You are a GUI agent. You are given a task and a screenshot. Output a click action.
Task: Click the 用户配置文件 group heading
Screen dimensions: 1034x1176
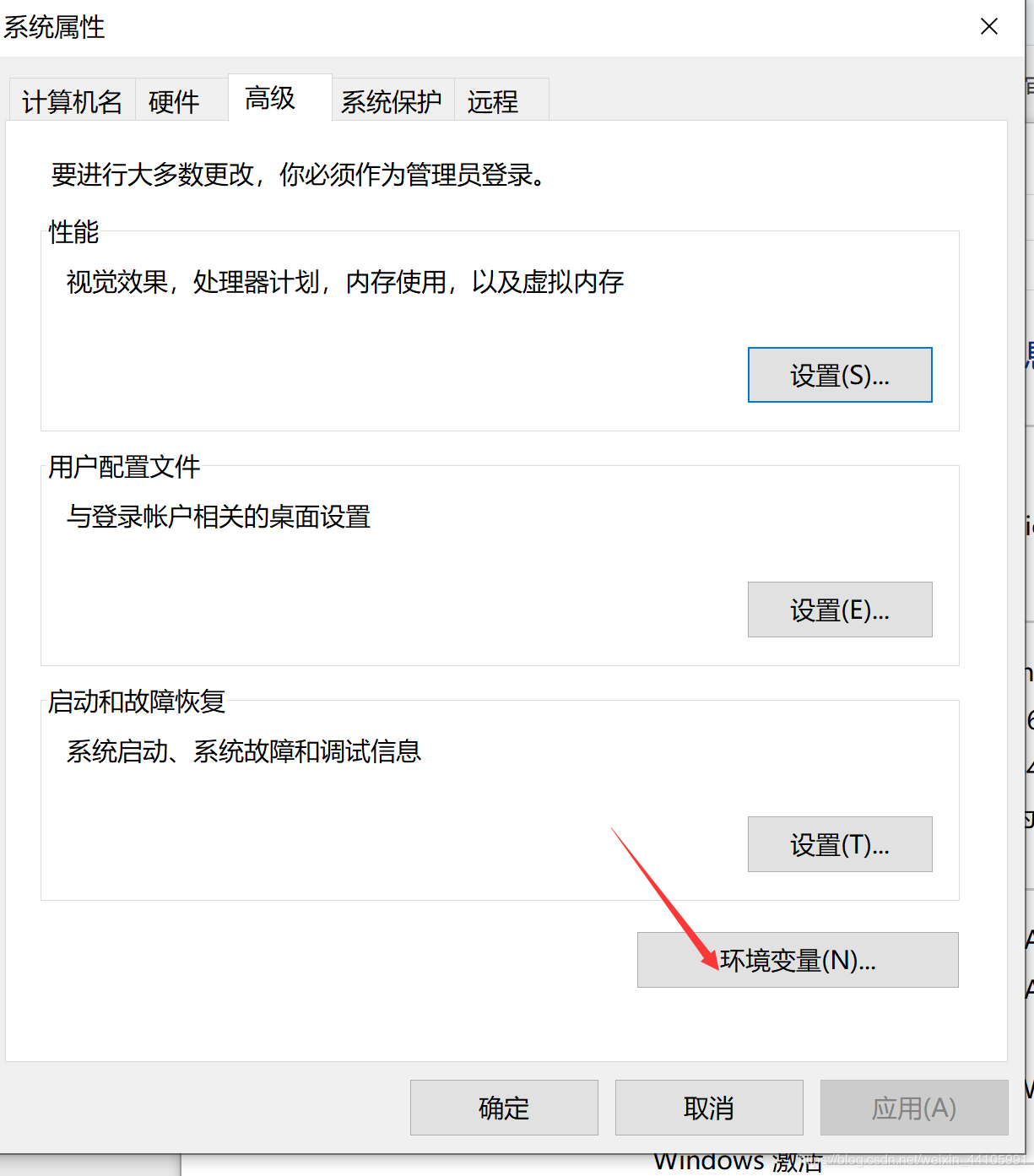point(124,466)
